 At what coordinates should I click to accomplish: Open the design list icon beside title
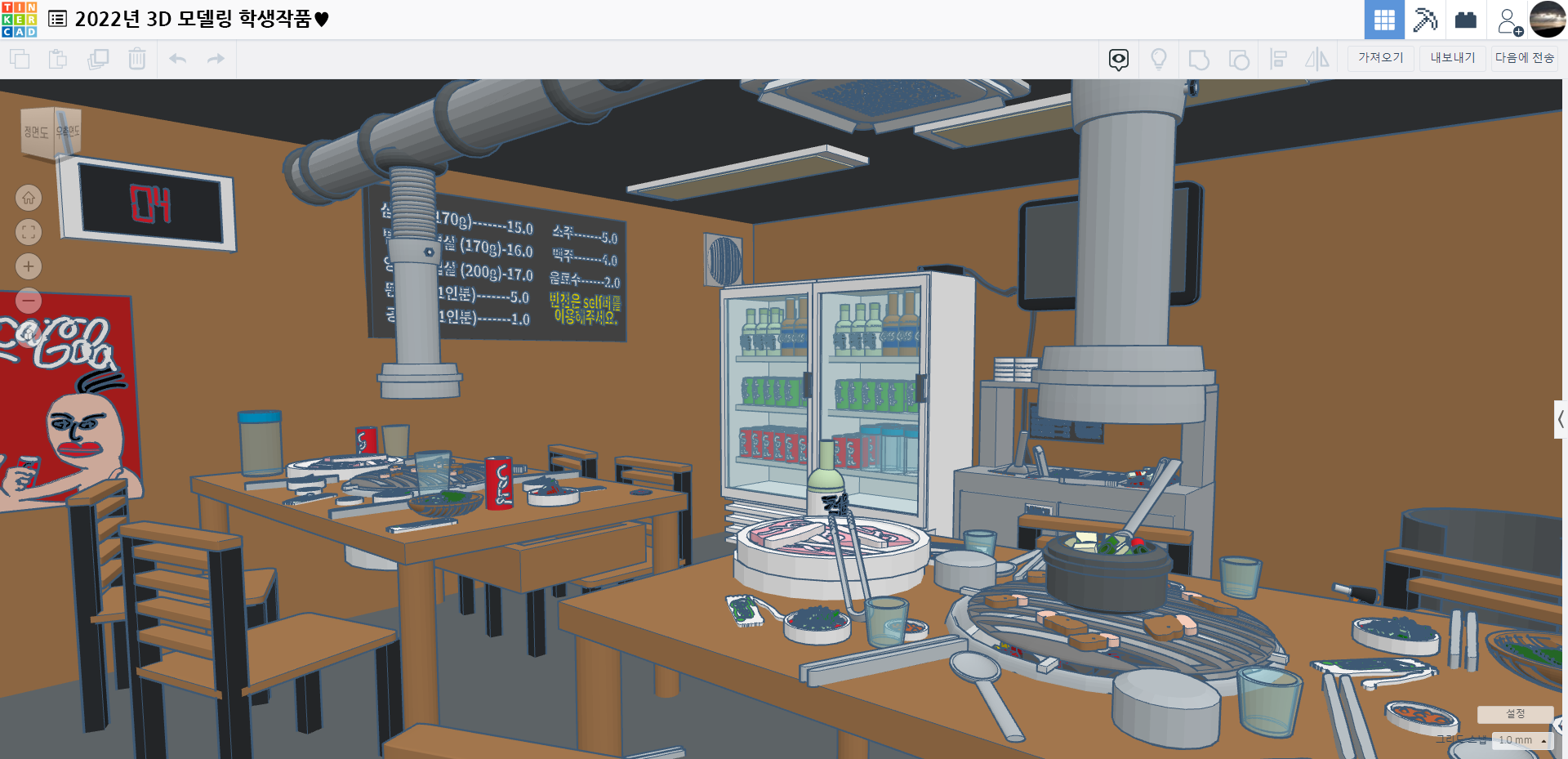click(57, 19)
